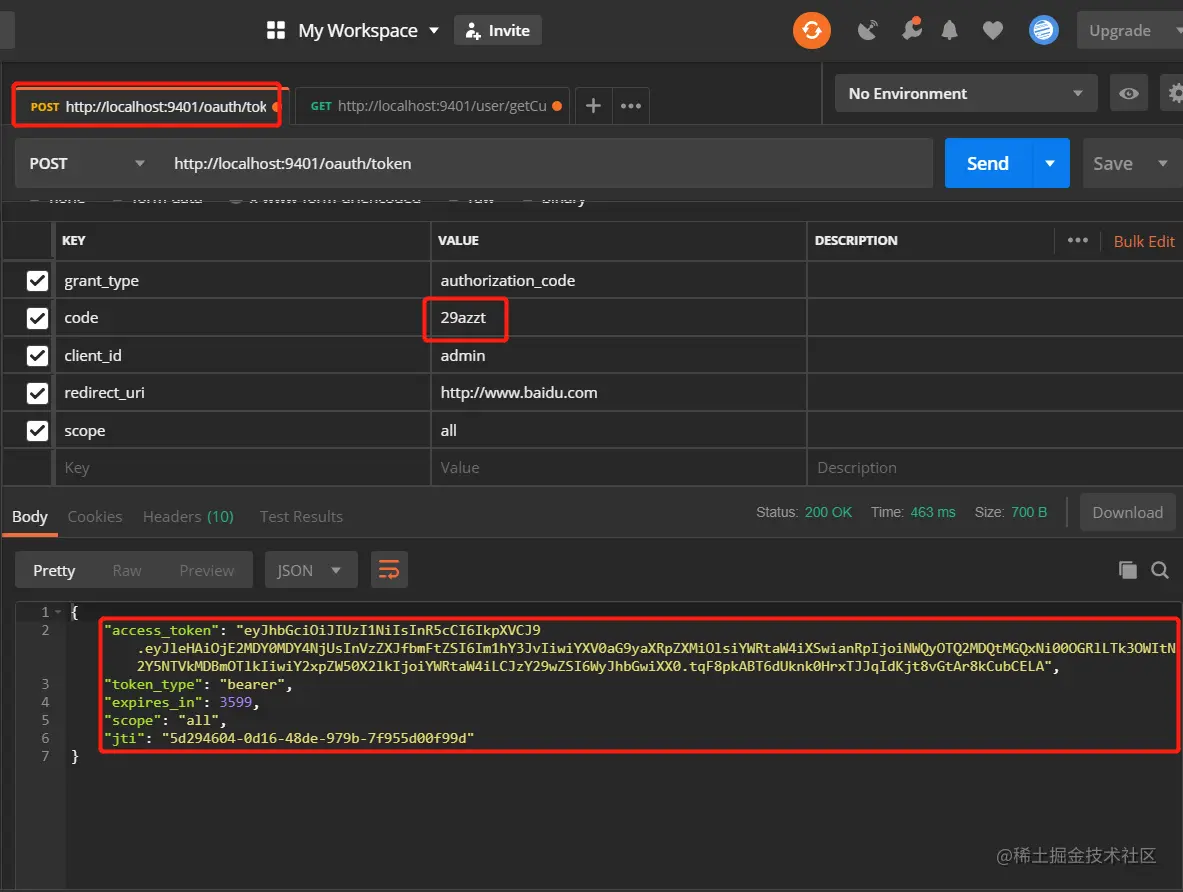Screen dimensions: 1183x892
Task: Toggle response line wrap icon
Action: tap(389, 570)
